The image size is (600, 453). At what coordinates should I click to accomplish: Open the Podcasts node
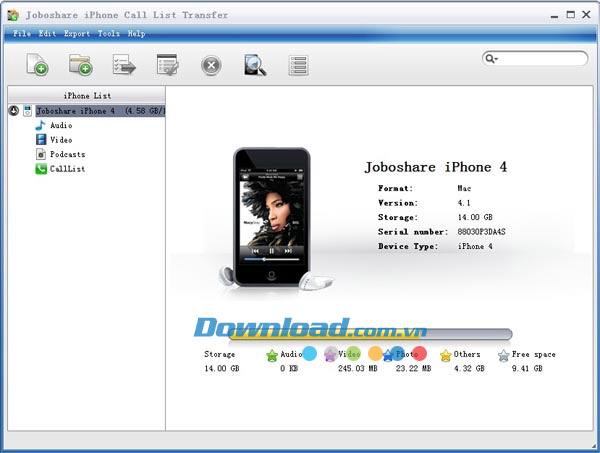(x=66, y=155)
